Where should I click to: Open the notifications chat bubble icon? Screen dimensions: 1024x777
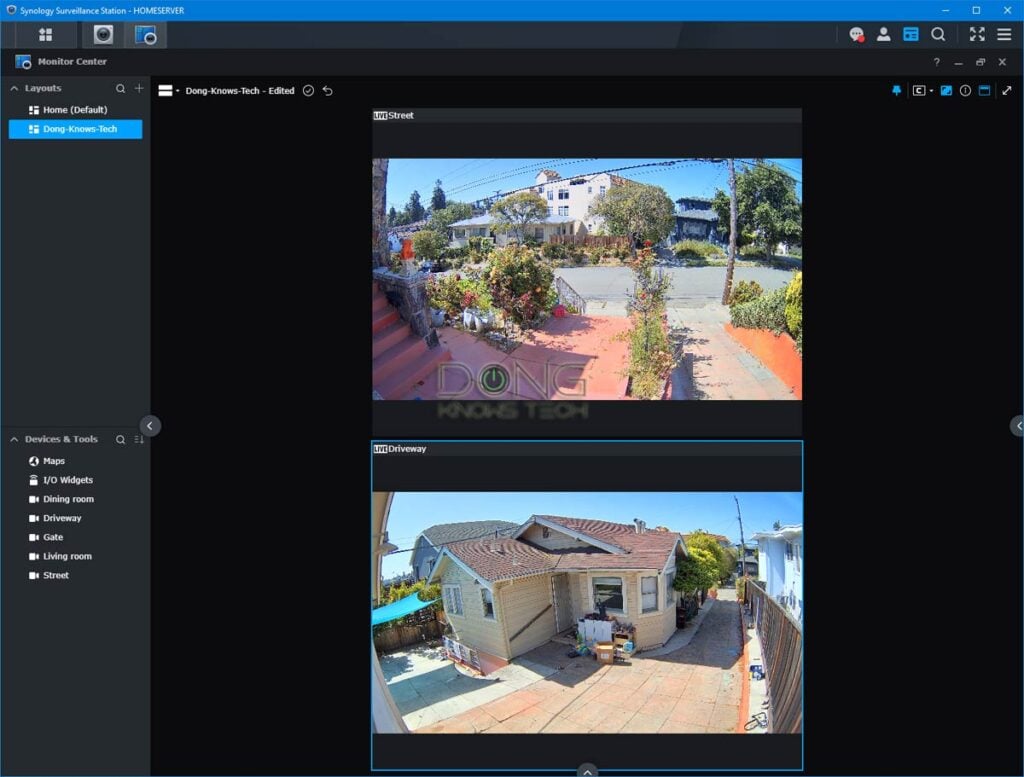pos(856,35)
